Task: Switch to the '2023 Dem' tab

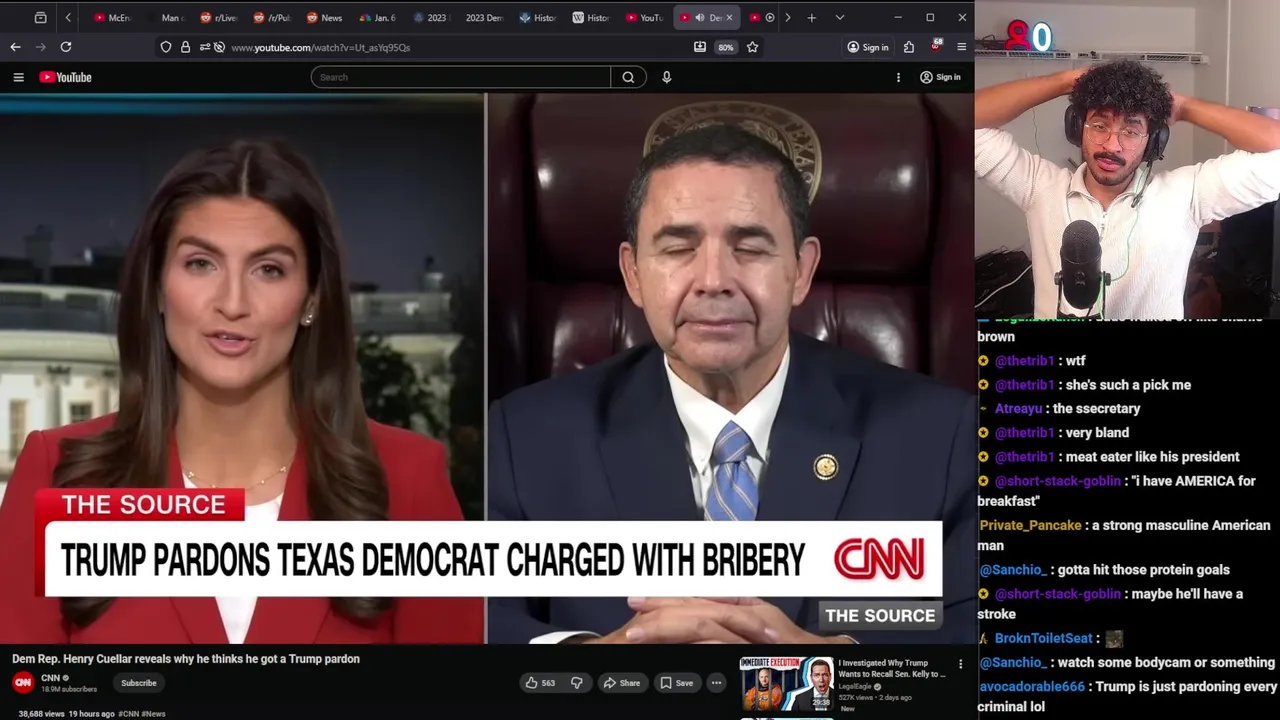Action: 484,17
